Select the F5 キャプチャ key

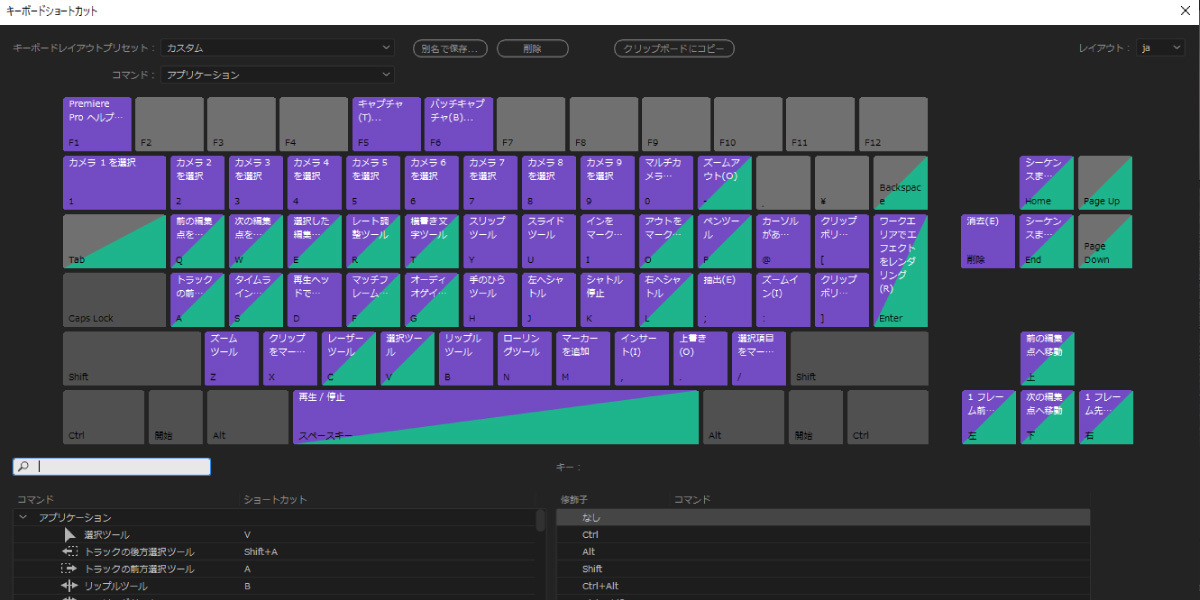coord(387,124)
